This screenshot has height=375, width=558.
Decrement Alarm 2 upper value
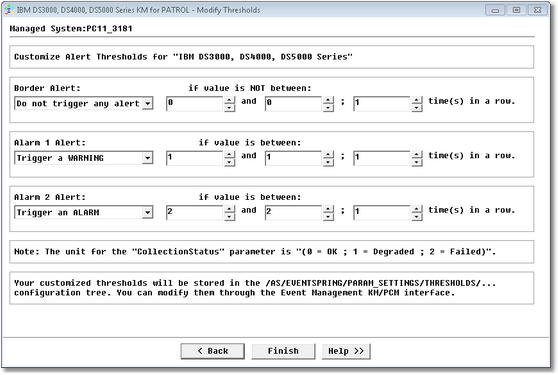coord(328,216)
